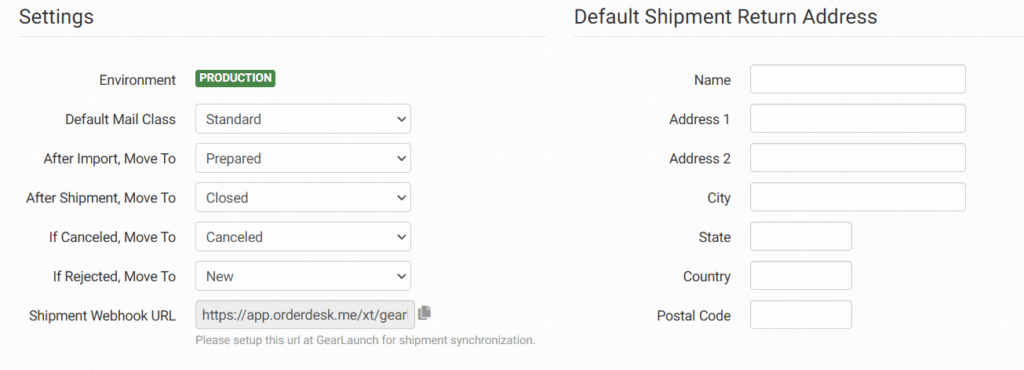Focus the City text field
The height and width of the screenshot is (370, 1024).
pyautogui.click(x=857, y=197)
